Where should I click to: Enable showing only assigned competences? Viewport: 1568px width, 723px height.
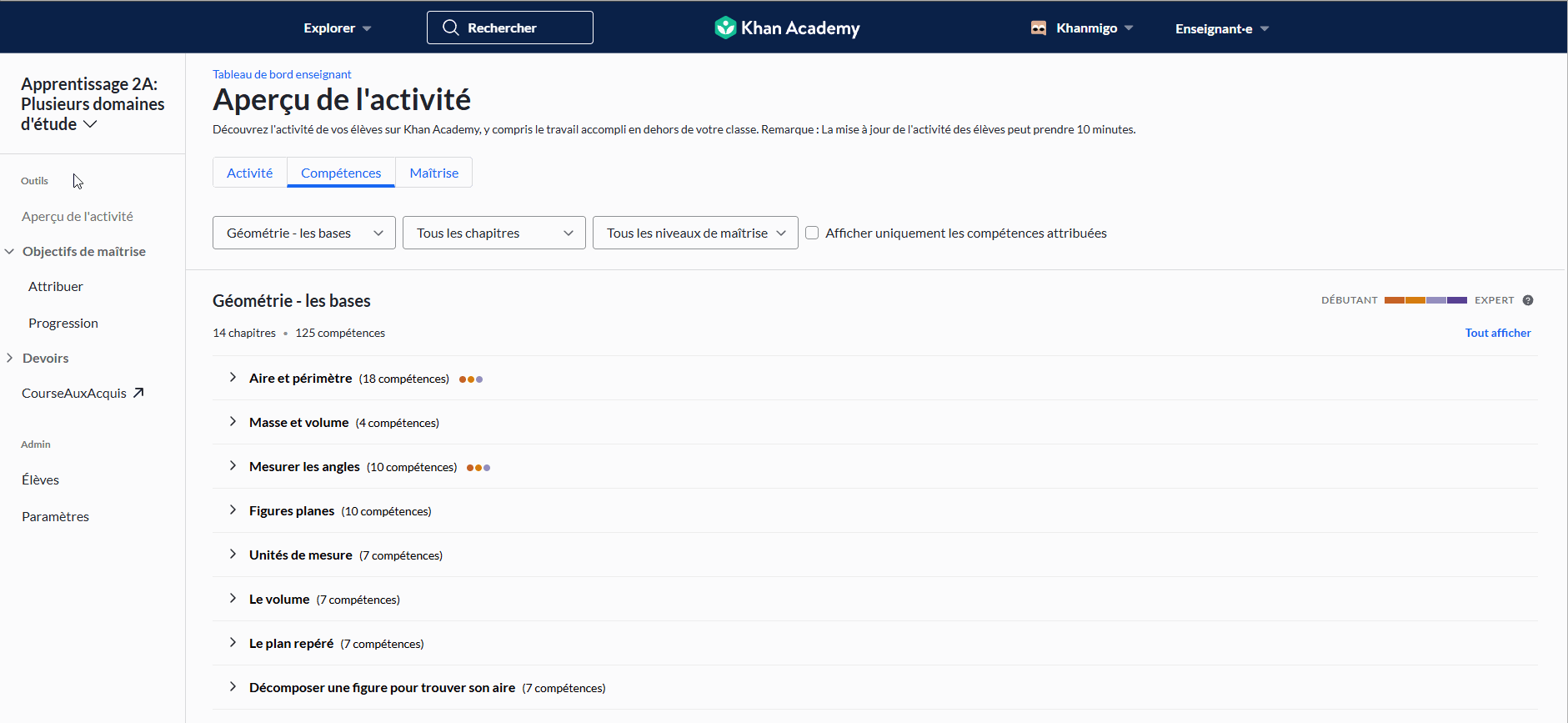click(812, 233)
